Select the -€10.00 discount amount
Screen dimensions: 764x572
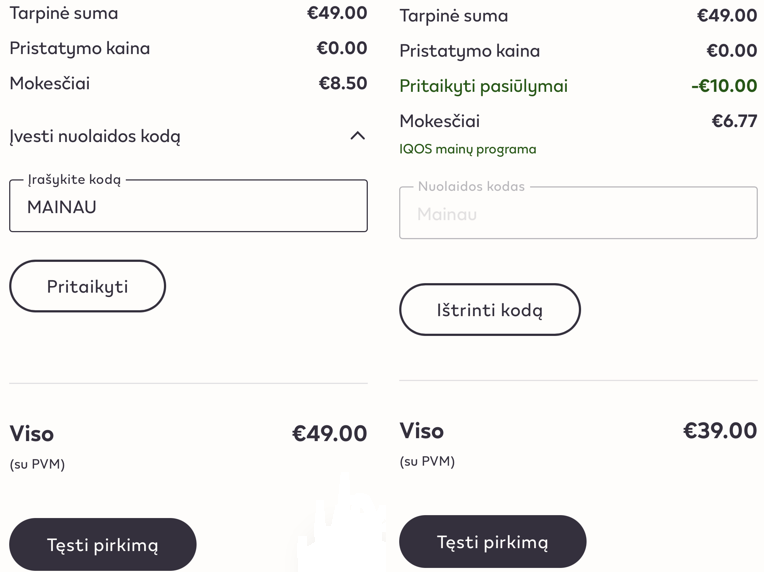724,86
